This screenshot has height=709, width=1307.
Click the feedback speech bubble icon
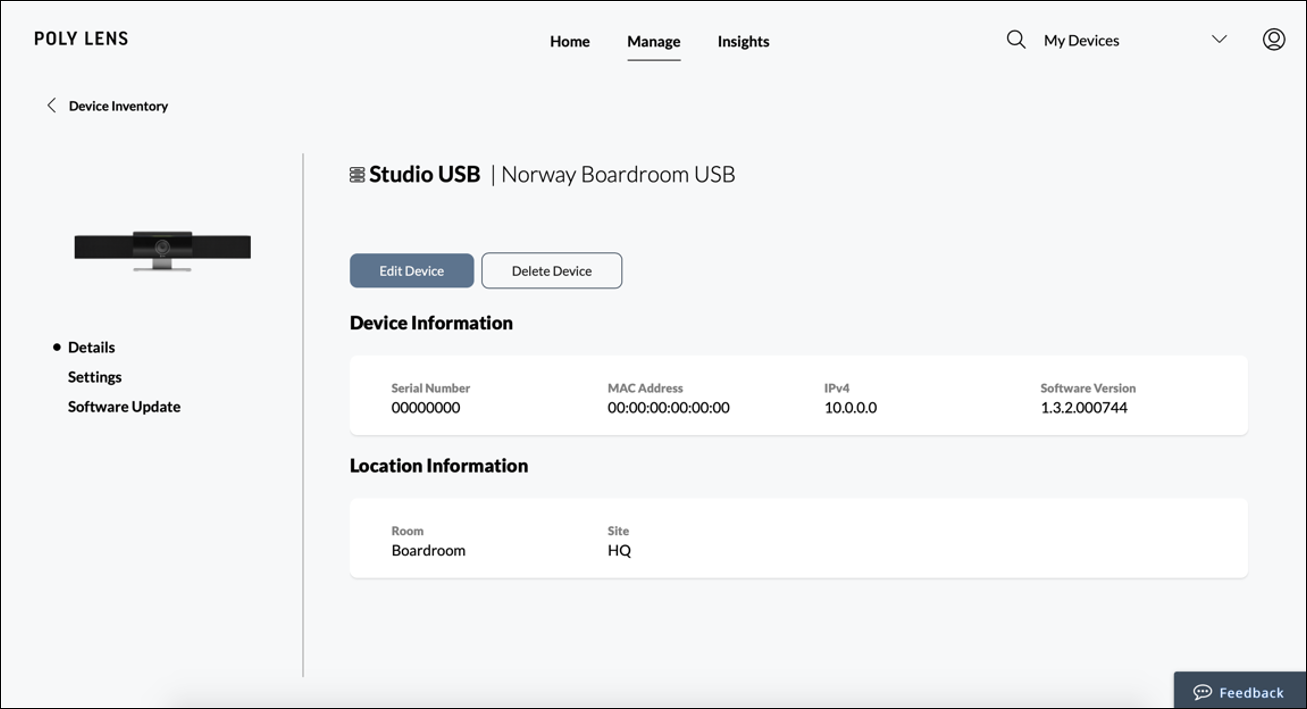pos(1203,691)
